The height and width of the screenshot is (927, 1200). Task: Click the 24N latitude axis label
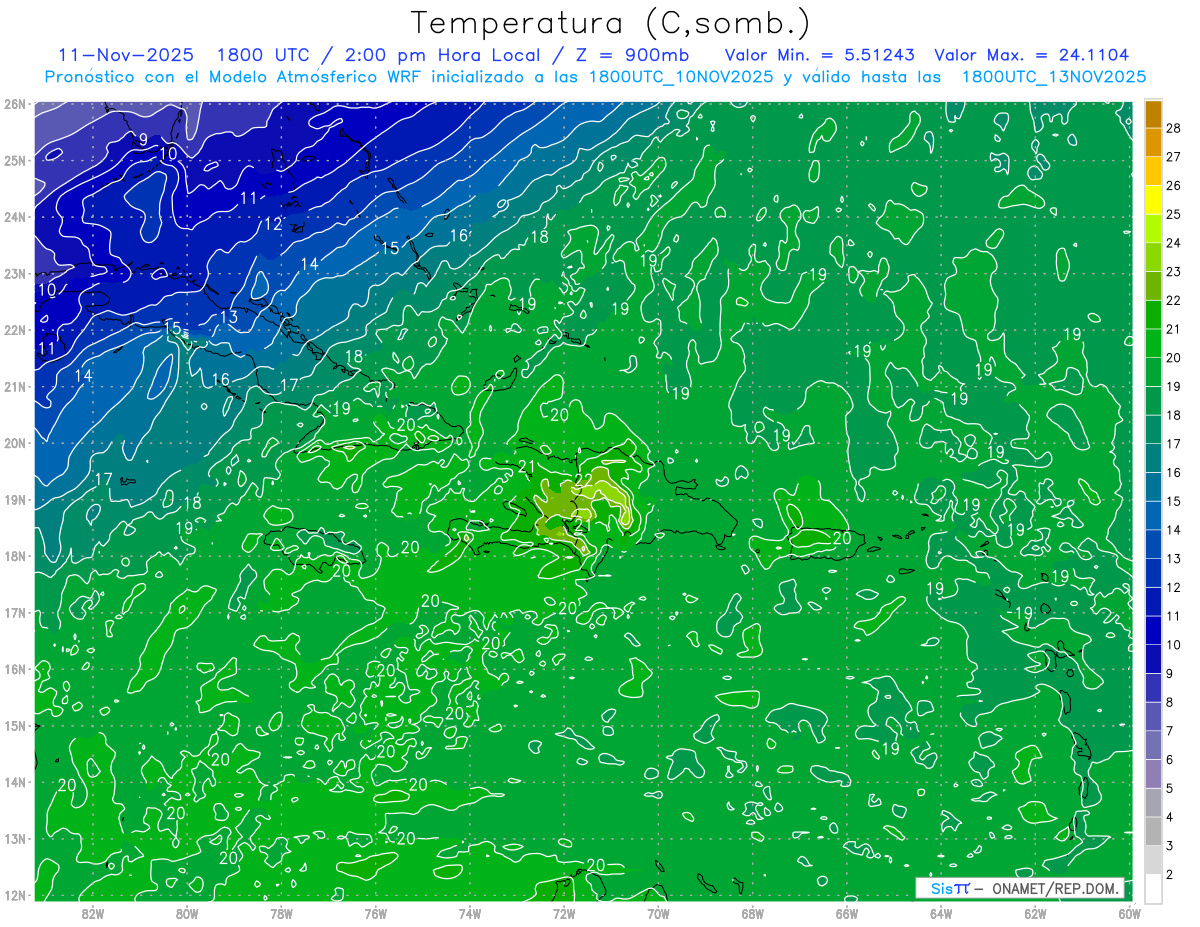coord(15,217)
